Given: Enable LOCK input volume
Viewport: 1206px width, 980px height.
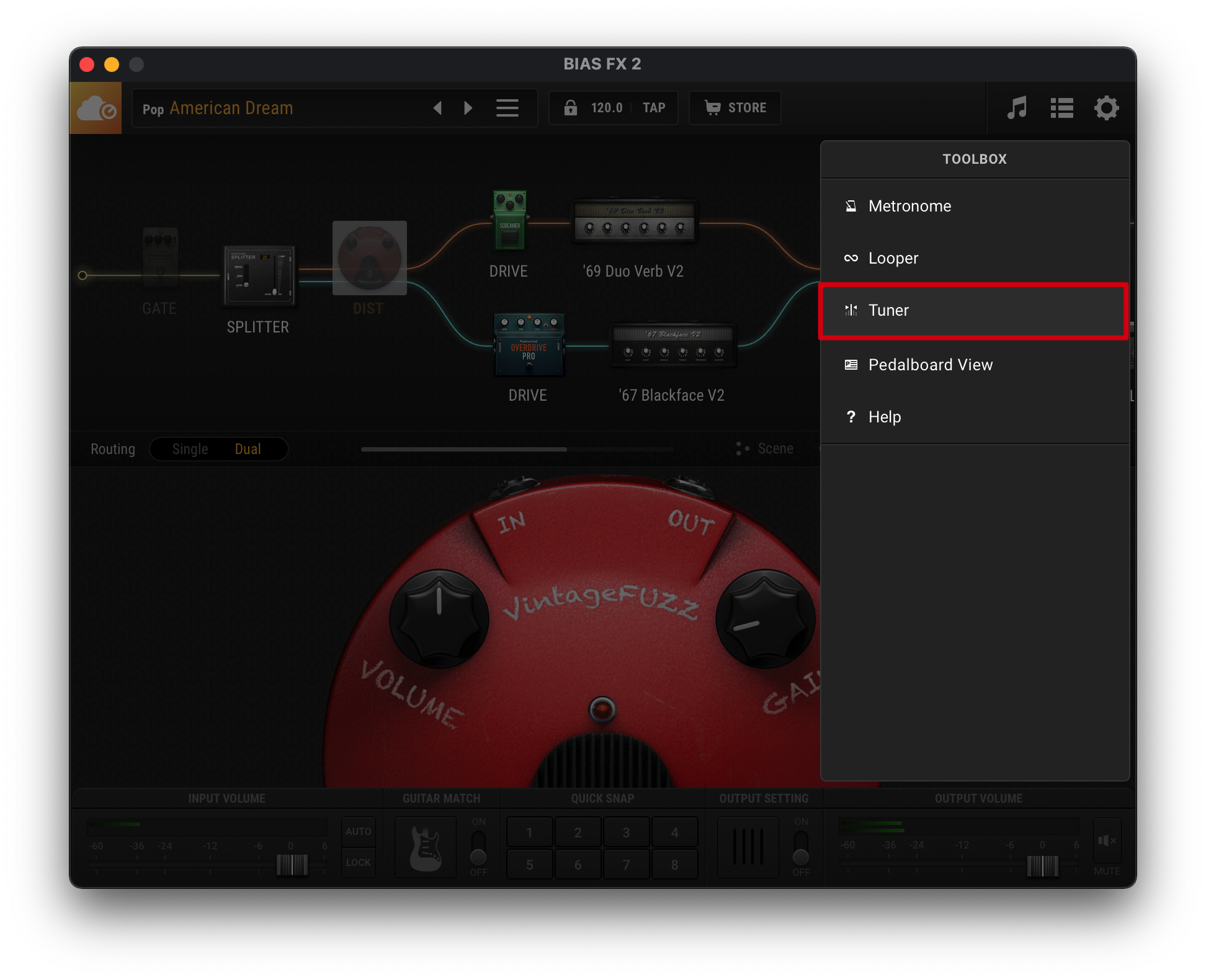Looking at the screenshot, I should click(359, 862).
